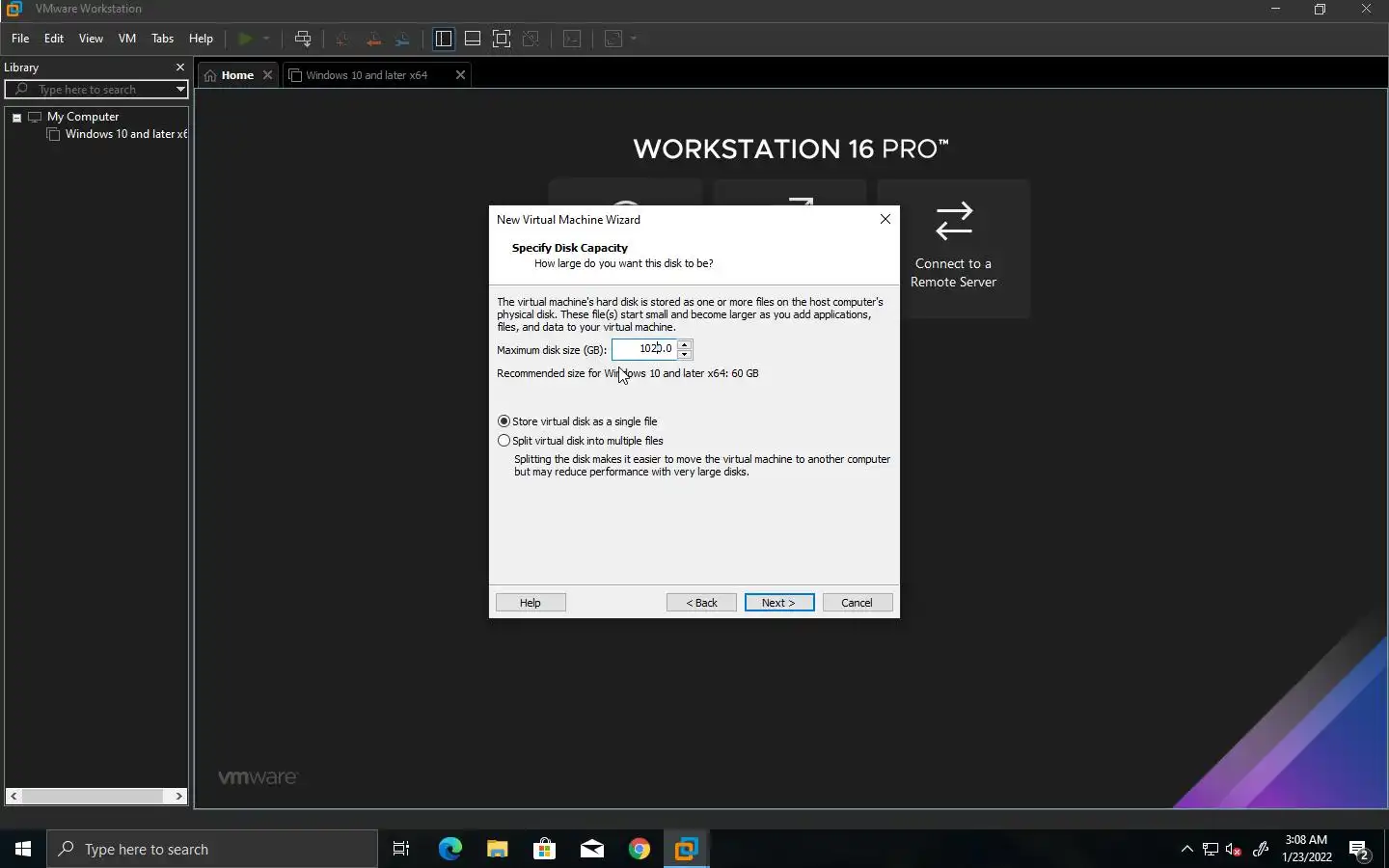Viewport: 1389px width, 868px height.
Task: Open Microsoft Edge from the taskbar
Action: (x=449, y=849)
